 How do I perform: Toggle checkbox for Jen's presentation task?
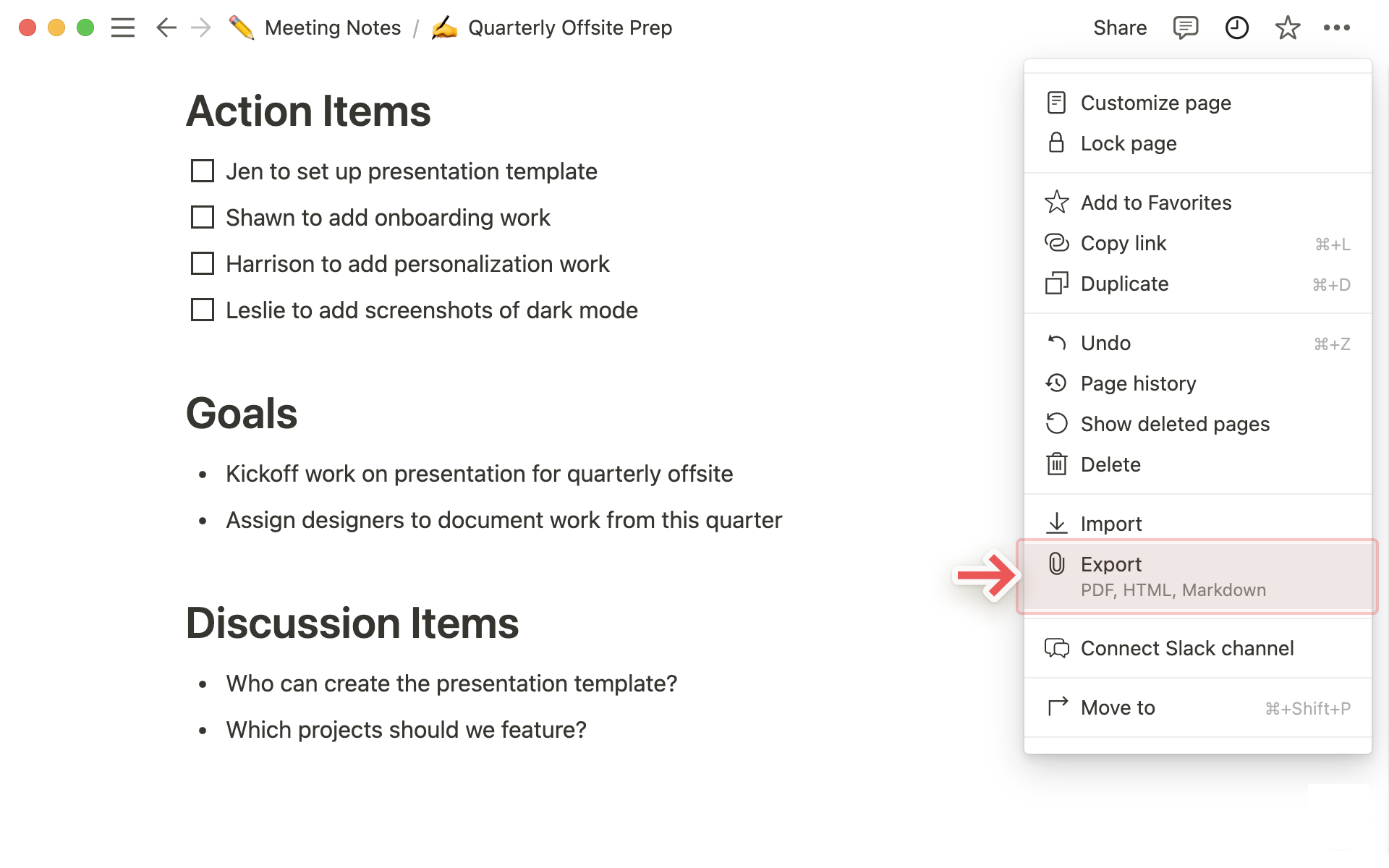(x=203, y=170)
